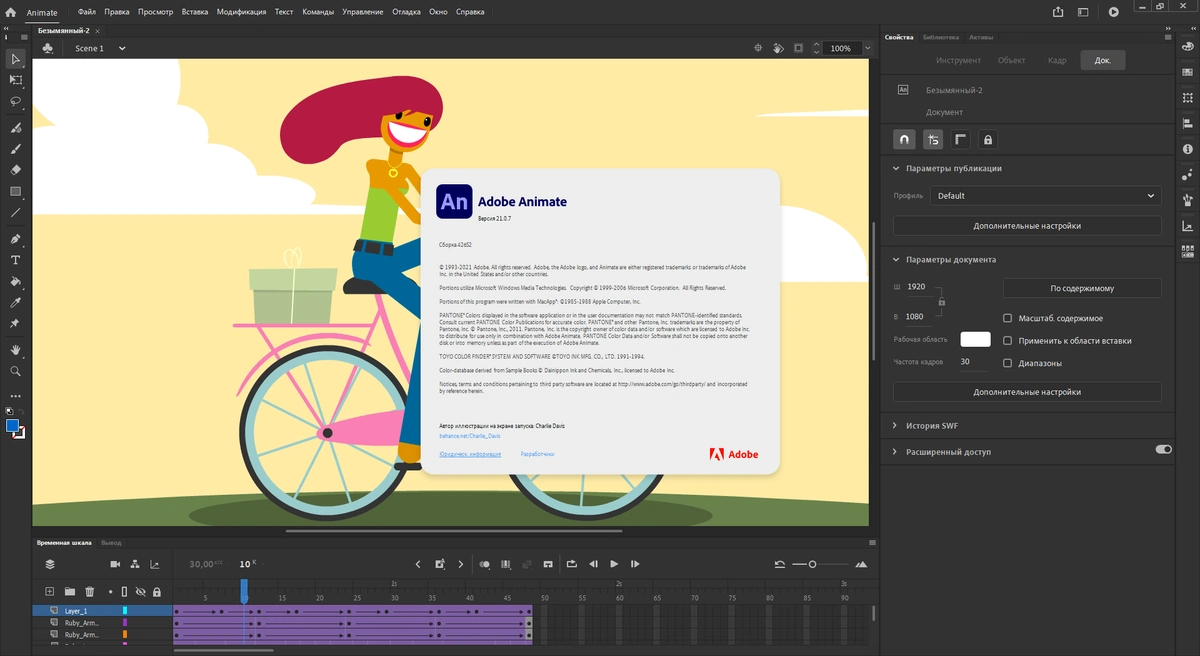Screen dimensions: 1200x656
Task: Open the Профиль Default dropdown
Action: 1046,196
